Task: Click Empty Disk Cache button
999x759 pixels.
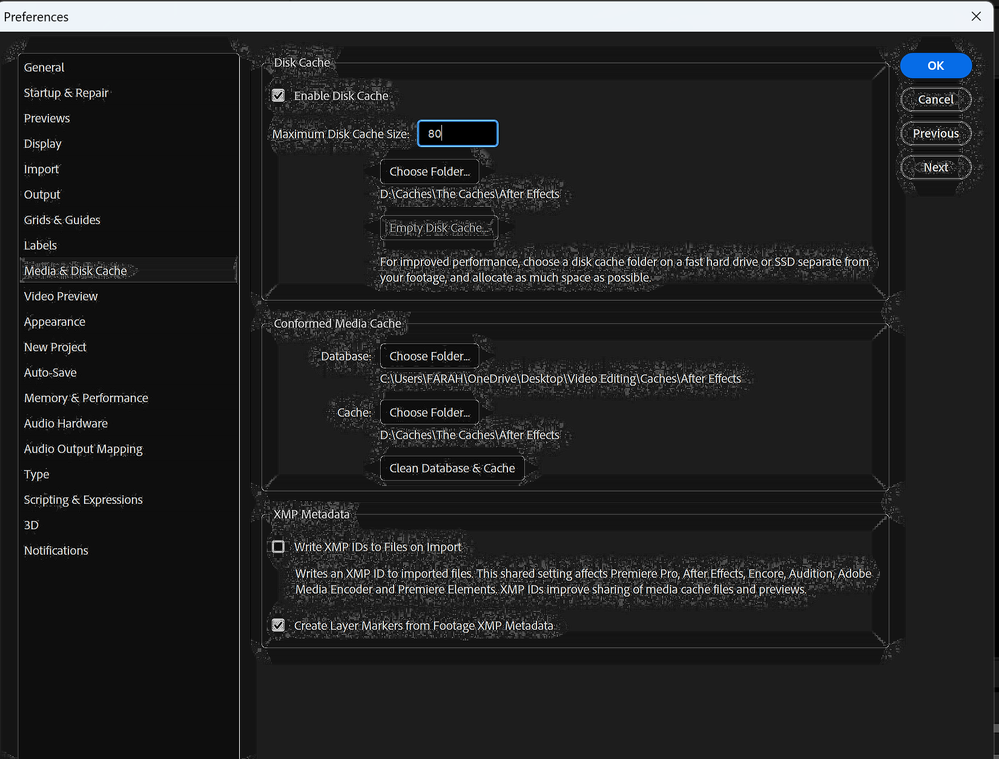Action: (439, 228)
